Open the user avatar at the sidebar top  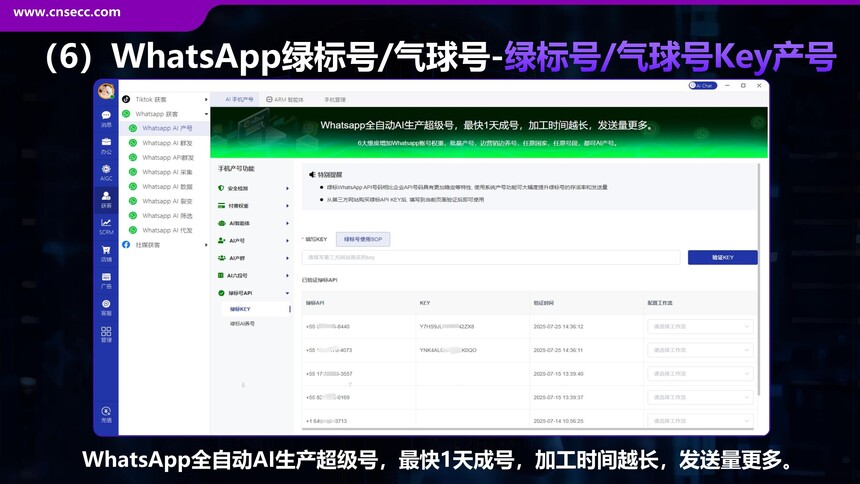pos(106,91)
